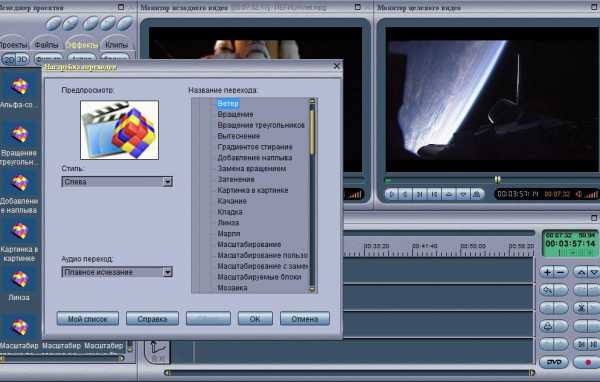Viewport: 600px width, 382px height.
Task: Confirm the dialog with OK
Action: (255, 318)
